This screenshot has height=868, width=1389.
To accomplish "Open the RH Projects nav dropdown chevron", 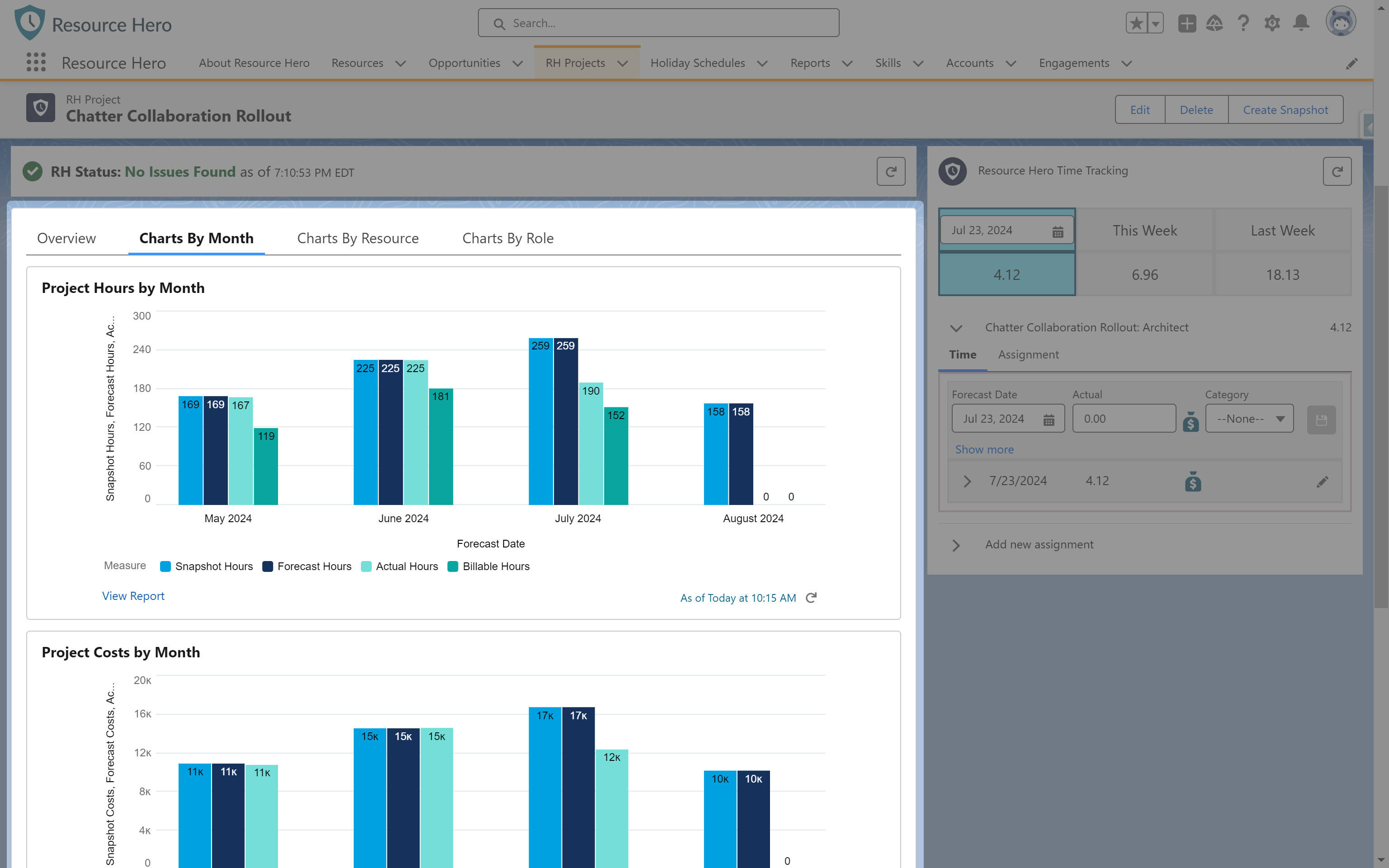I will (622, 63).
